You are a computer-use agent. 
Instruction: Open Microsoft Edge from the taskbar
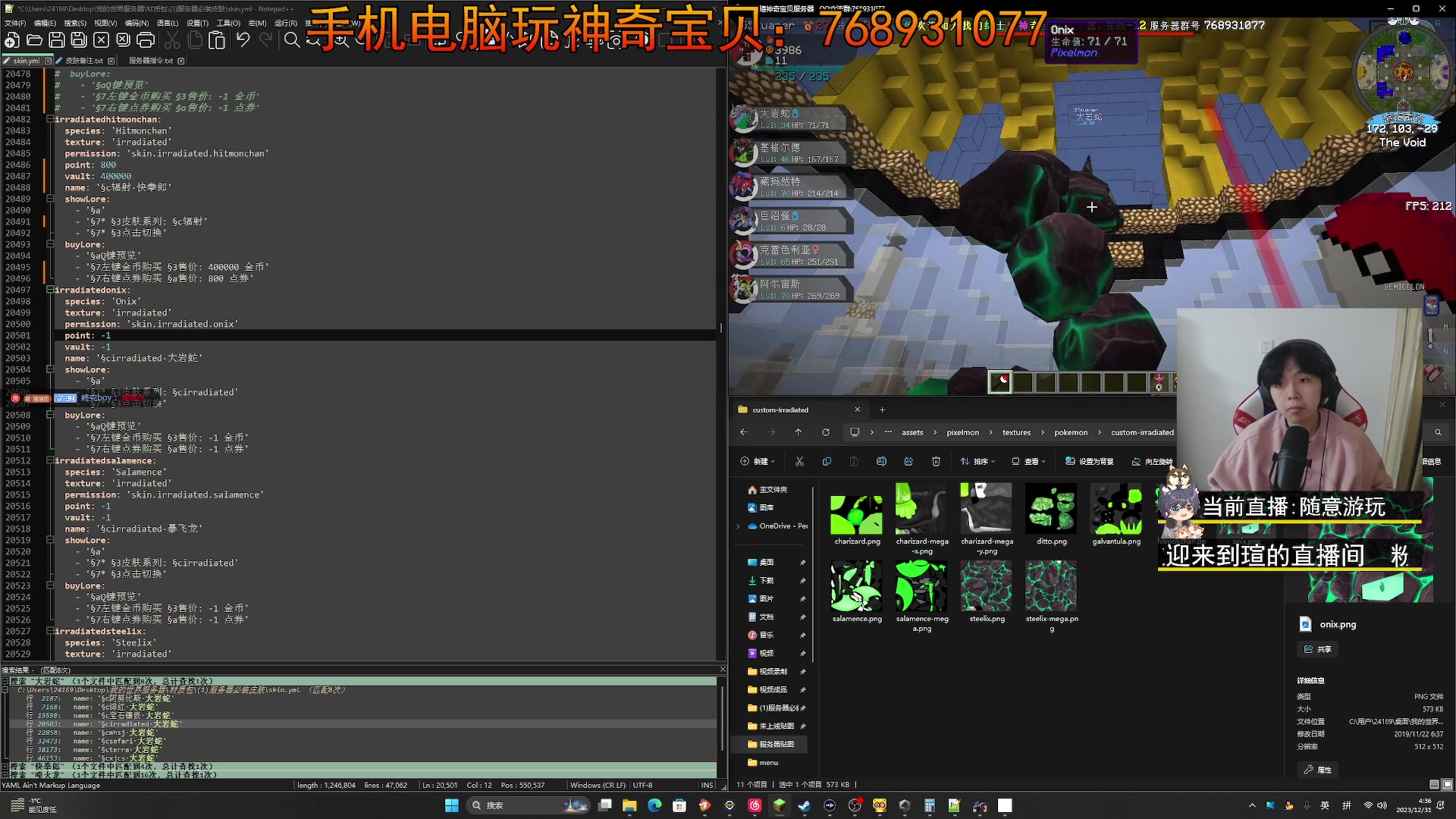coord(654,805)
